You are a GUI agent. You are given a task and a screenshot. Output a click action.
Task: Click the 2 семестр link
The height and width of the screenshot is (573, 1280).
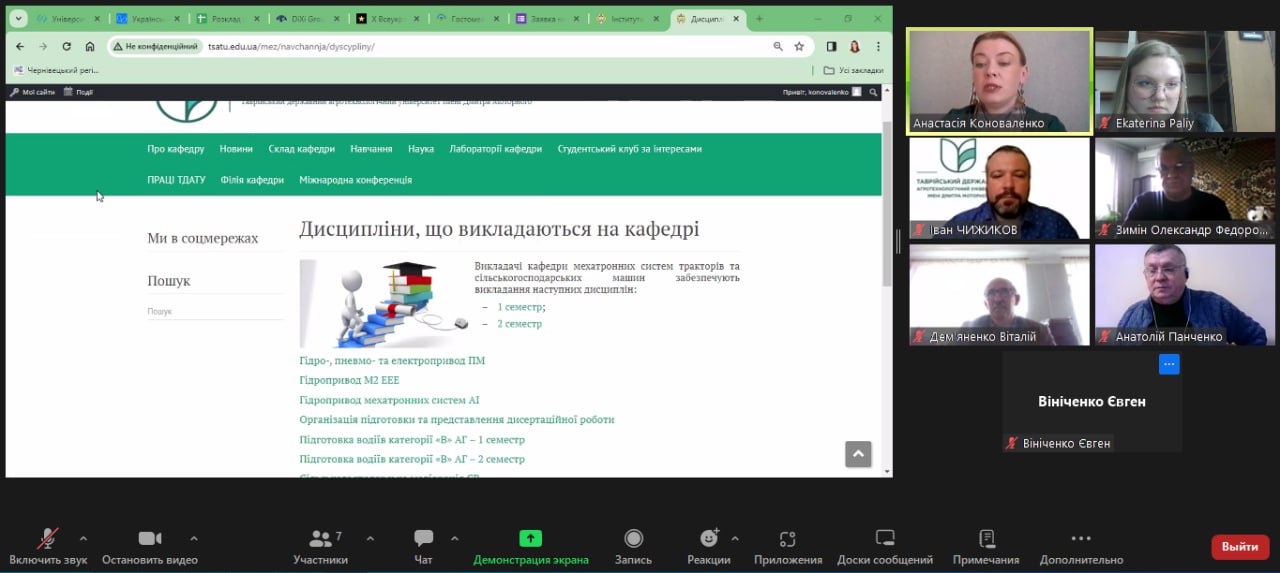(x=520, y=324)
